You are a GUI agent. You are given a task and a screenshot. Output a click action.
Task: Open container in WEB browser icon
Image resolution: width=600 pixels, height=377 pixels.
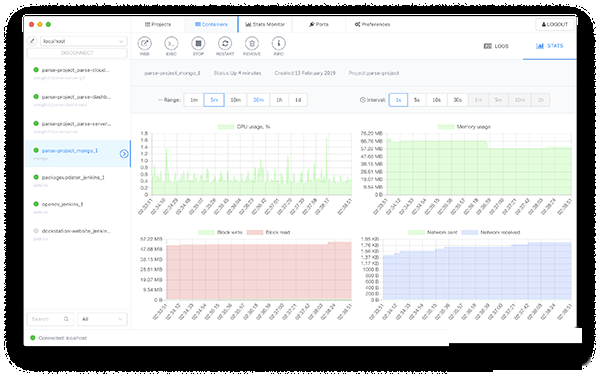point(144,43)
